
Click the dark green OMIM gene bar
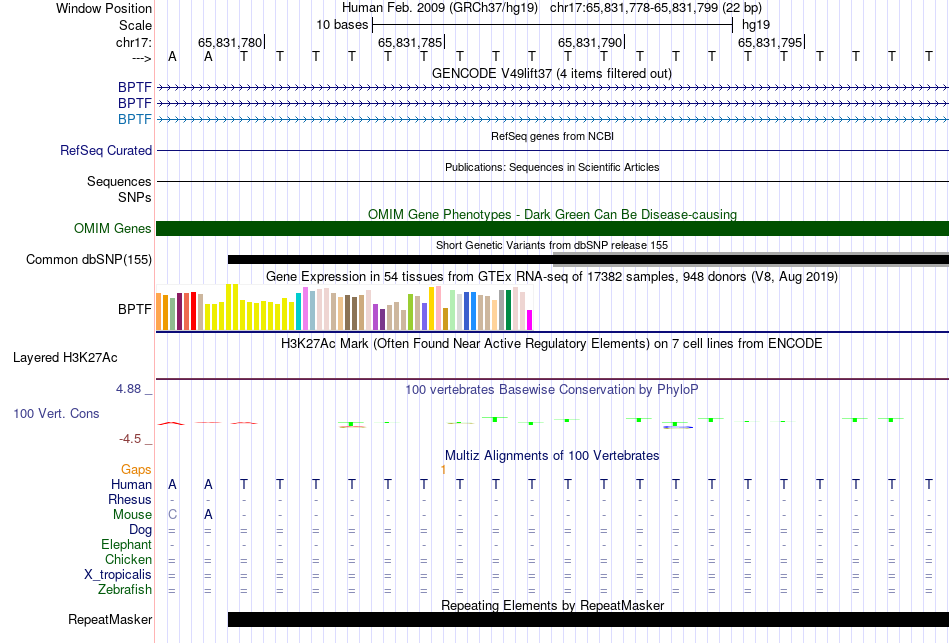[552, 228]
